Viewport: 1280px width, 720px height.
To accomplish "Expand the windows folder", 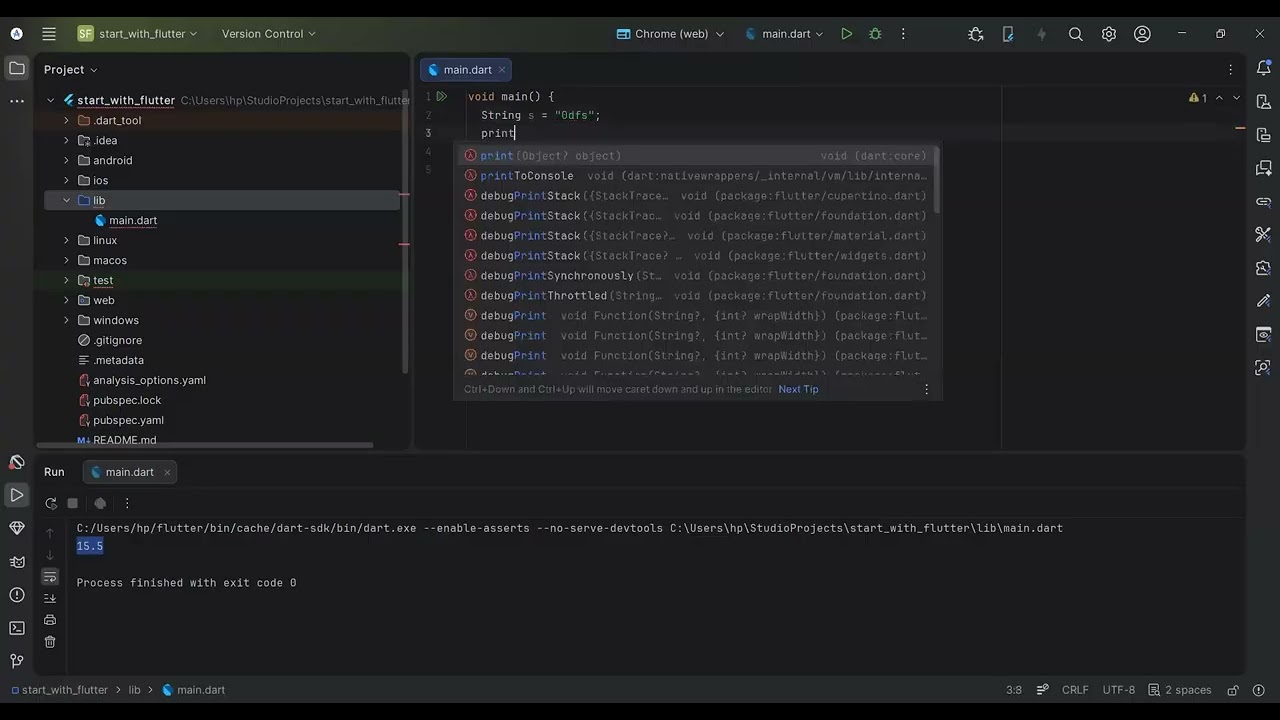I will 67,320.
